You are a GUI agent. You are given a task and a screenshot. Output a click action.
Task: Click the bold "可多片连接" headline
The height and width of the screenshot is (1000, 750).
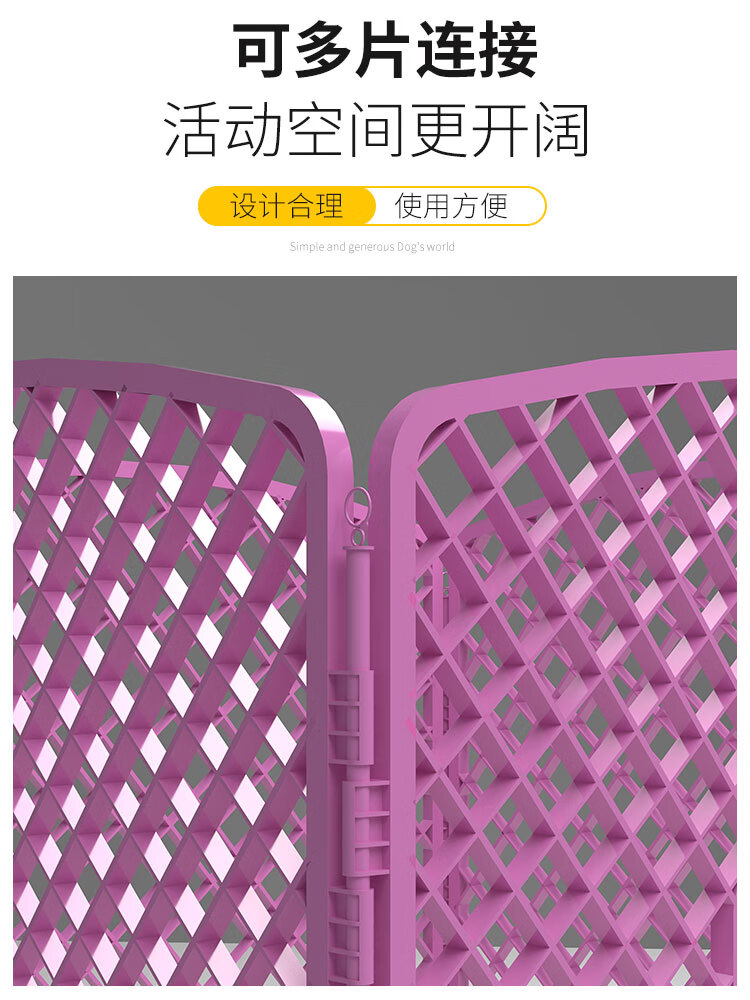click(x=385, y=50)
